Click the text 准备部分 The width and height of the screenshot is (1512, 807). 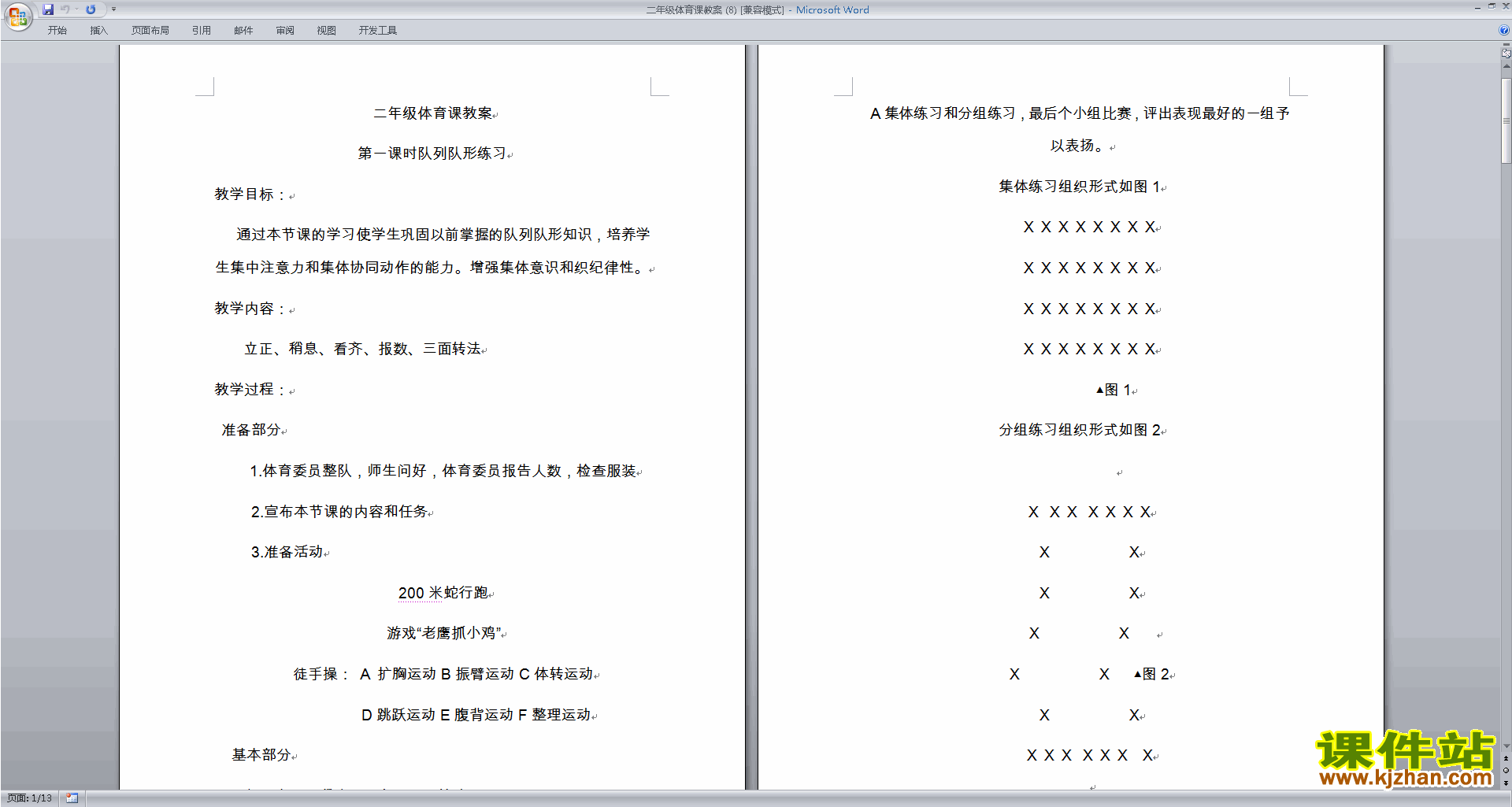(251, 430)
